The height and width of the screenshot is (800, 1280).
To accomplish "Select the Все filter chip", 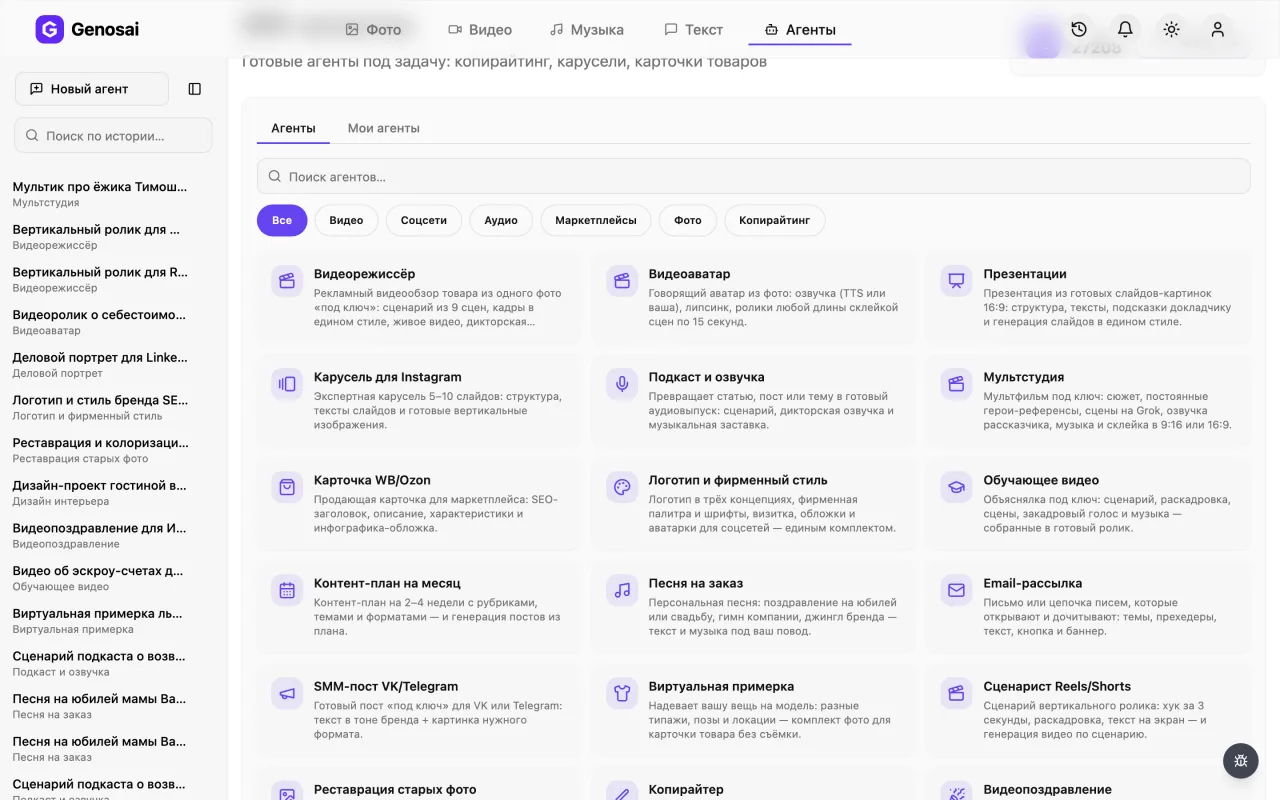I will [x=282, y=220].
